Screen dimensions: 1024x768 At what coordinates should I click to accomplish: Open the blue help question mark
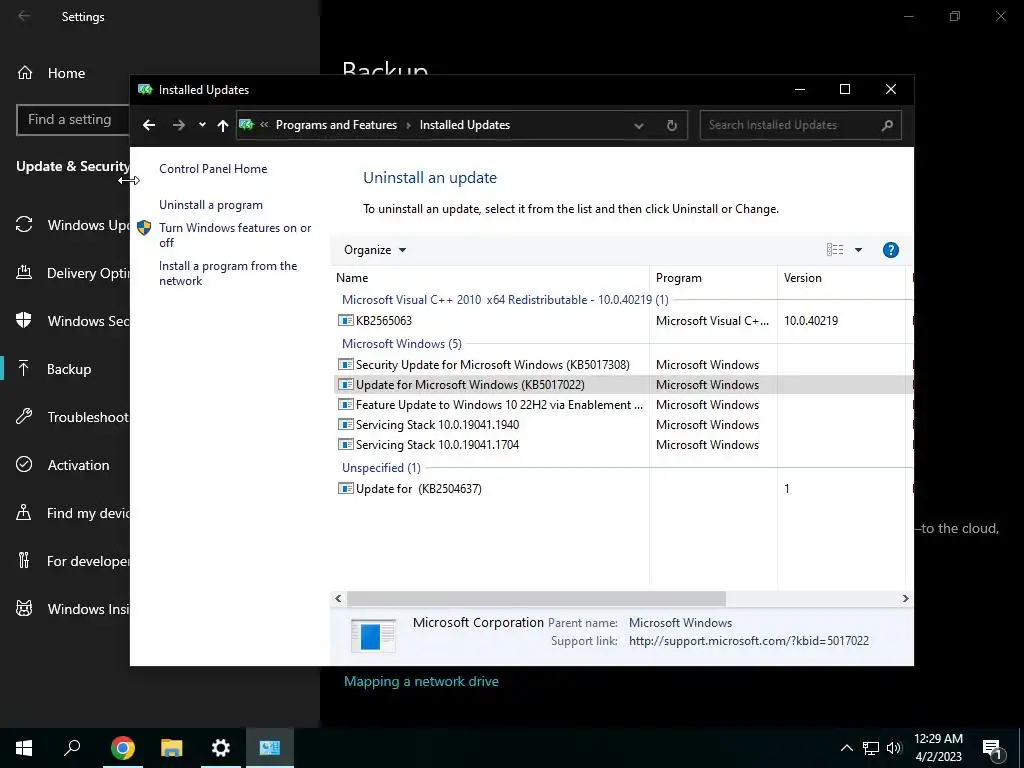click(x=890, y=249)
